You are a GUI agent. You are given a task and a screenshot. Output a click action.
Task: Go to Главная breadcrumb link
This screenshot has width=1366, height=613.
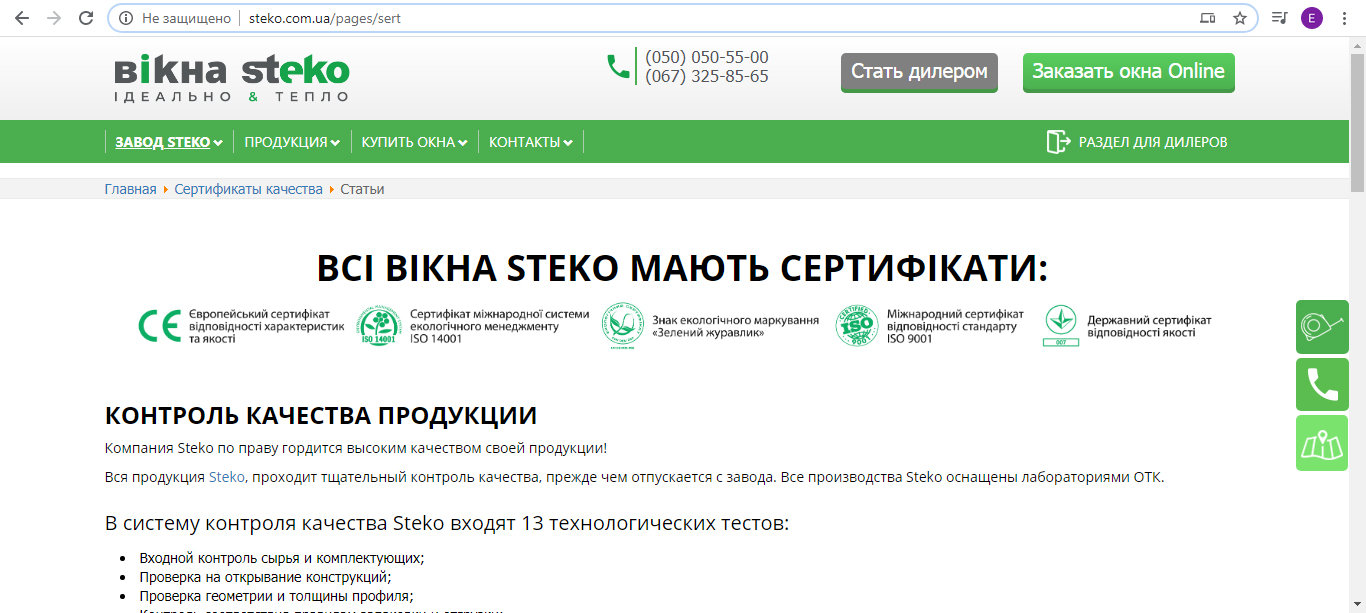[130, 189]
